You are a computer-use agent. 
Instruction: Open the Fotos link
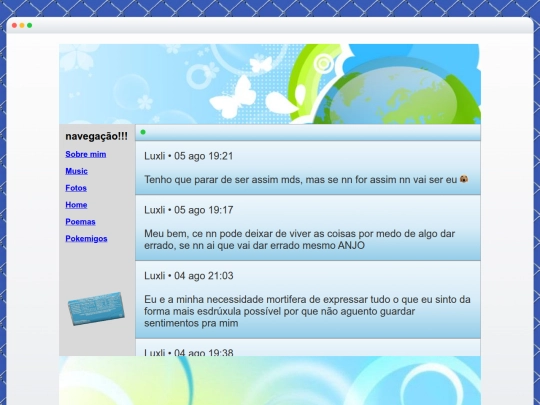pos(76,188)
